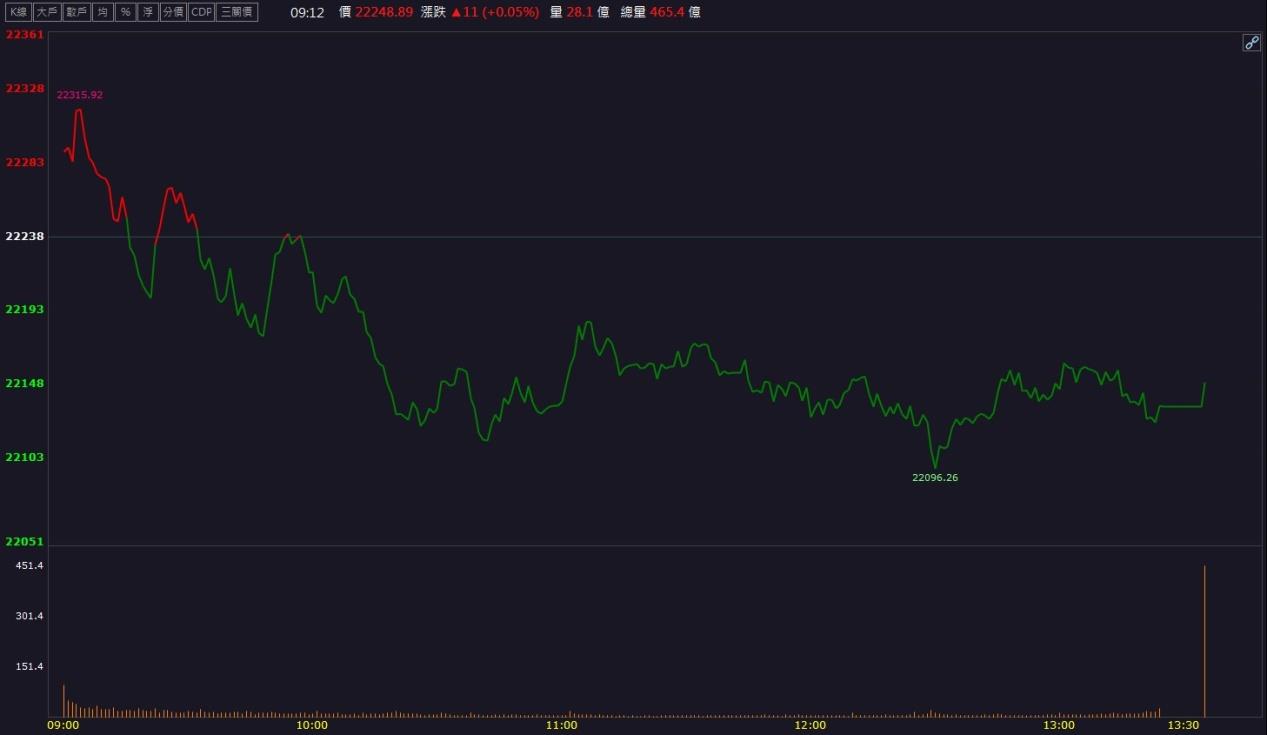Select the 散戶 toolbar button

point(76,12)
